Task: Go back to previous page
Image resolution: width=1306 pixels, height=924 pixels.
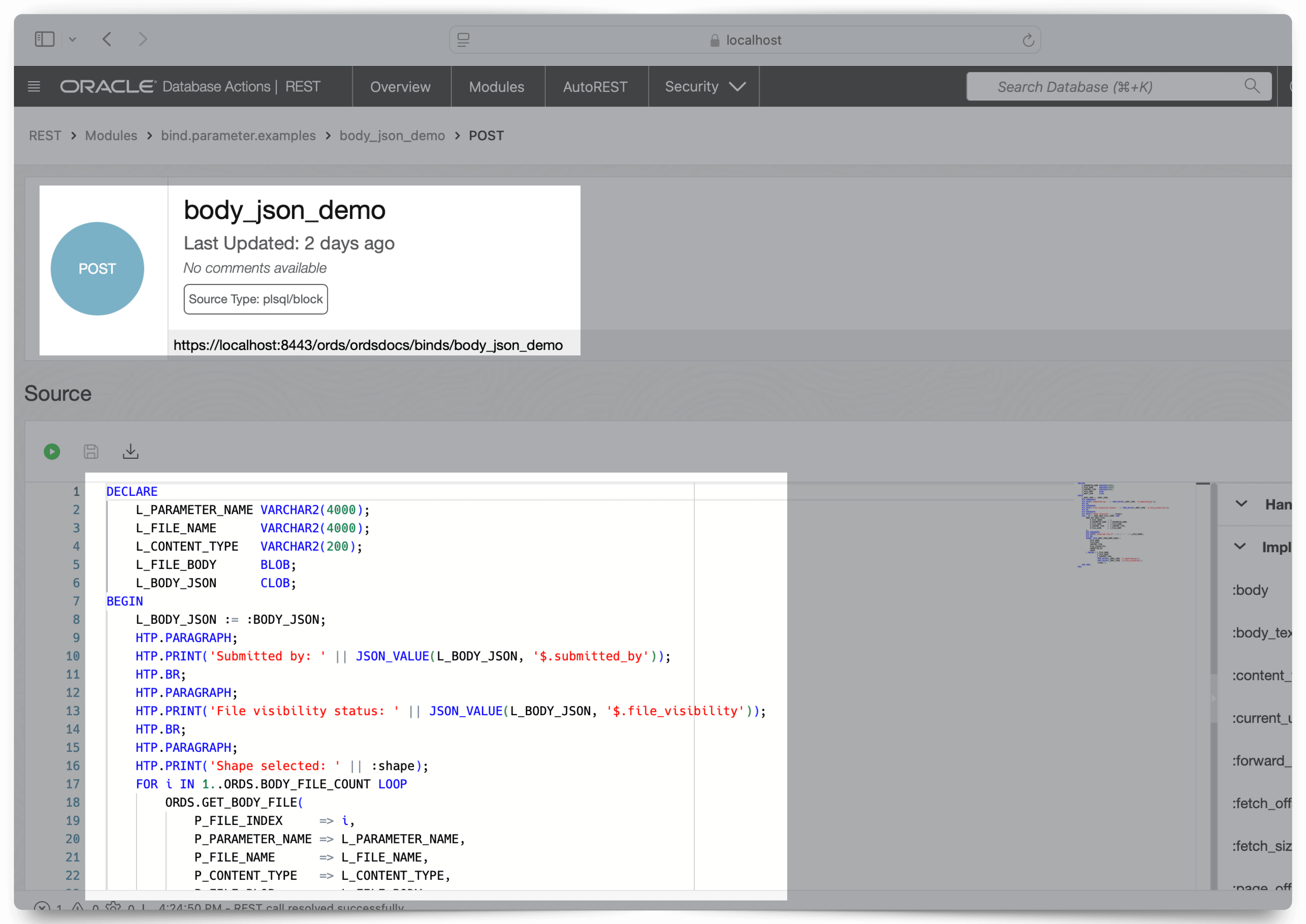Action: pyautogui.click(x=107, y=39)
